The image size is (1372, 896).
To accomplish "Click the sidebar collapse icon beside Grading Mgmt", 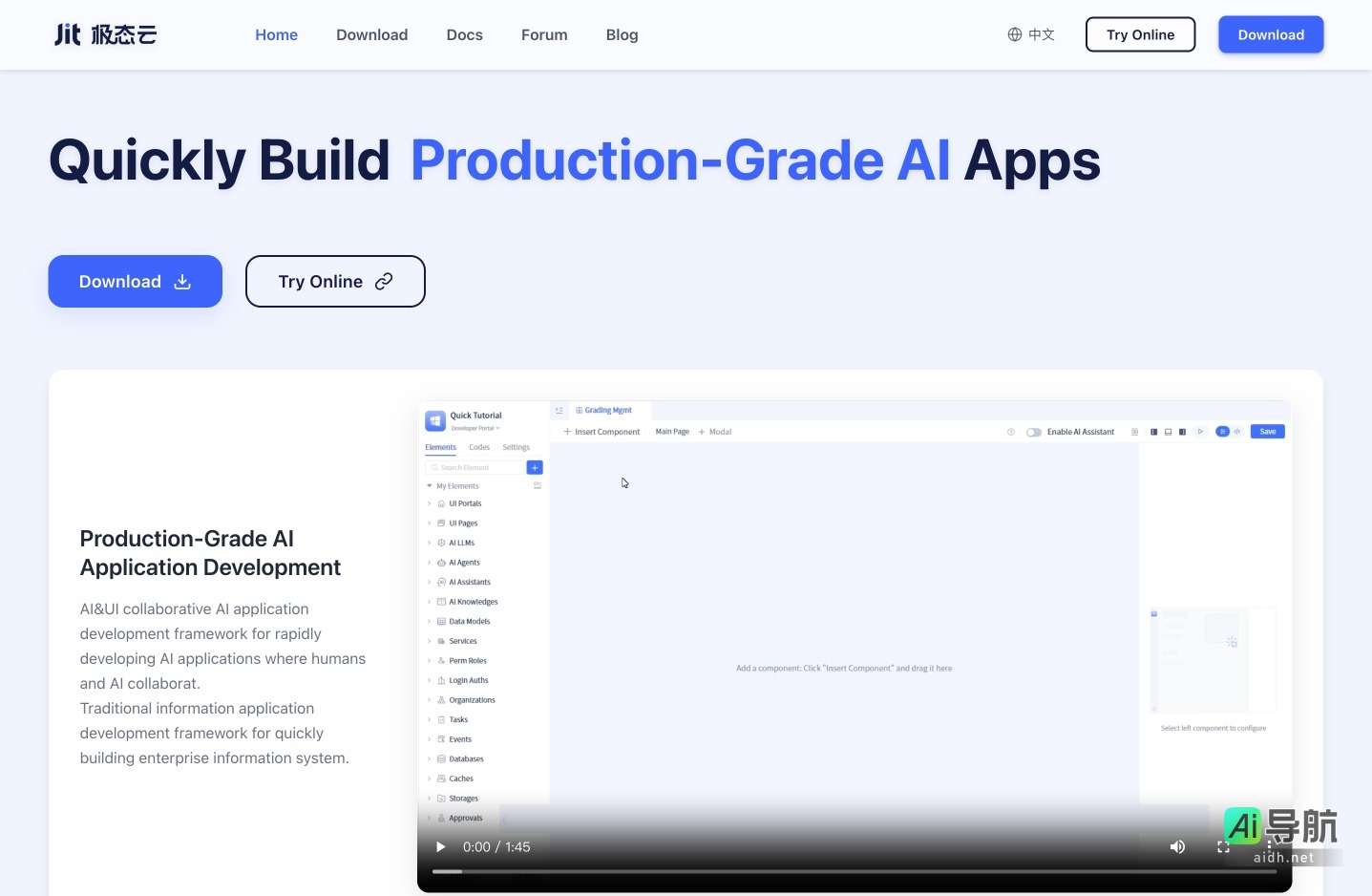I will pos(559,411).
